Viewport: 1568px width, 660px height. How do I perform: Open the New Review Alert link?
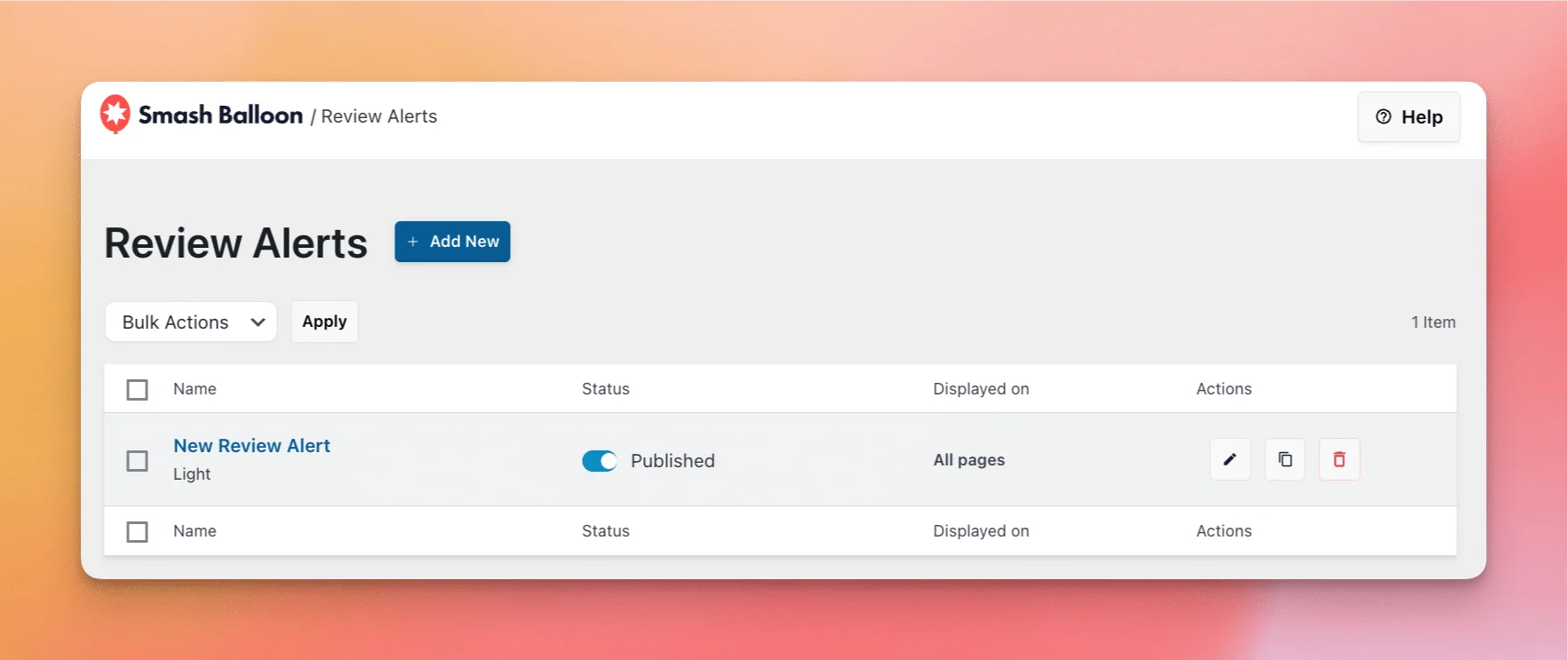(x=251, y=446)
